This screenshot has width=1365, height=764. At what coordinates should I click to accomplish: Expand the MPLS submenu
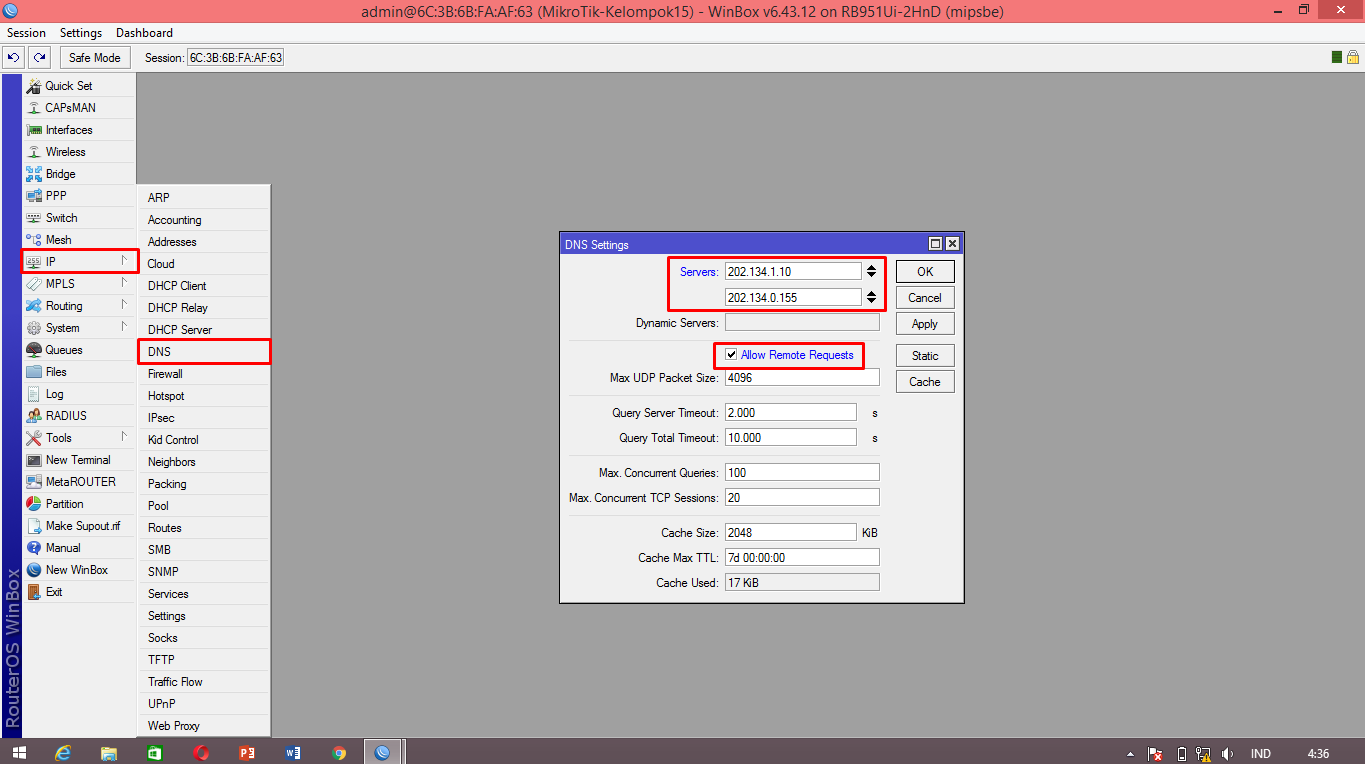pos(79,284)
